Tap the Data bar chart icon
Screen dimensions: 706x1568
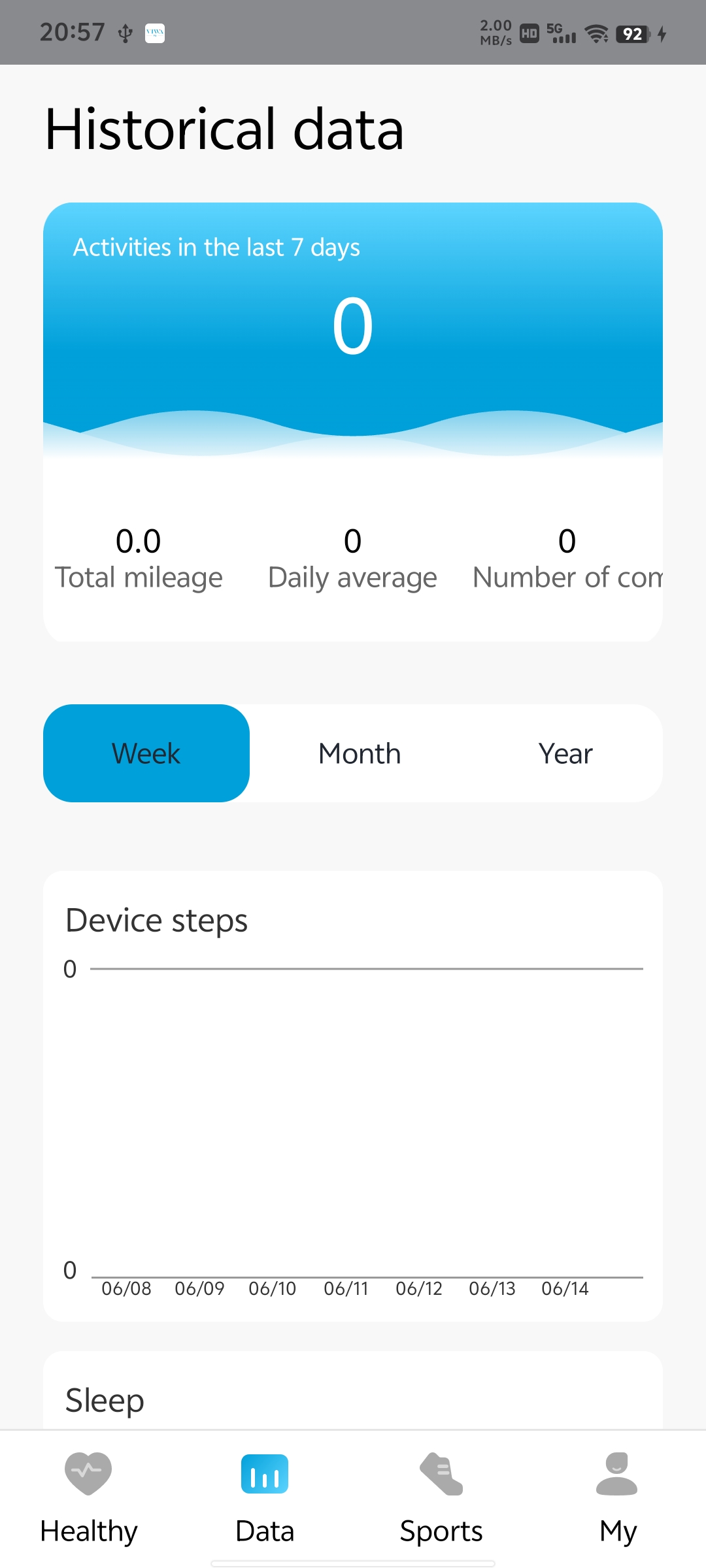(265, 1474)
